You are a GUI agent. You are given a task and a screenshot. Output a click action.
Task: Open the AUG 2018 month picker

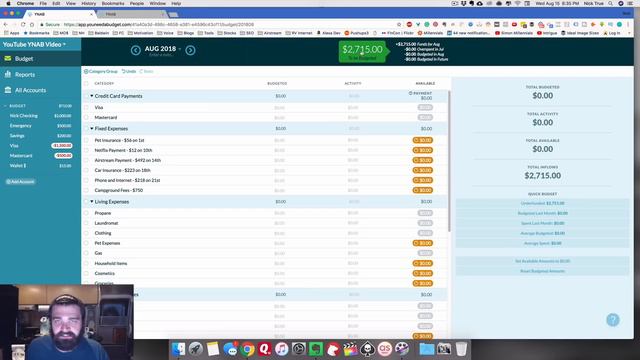pyautogui.click(x=163, y=49)
